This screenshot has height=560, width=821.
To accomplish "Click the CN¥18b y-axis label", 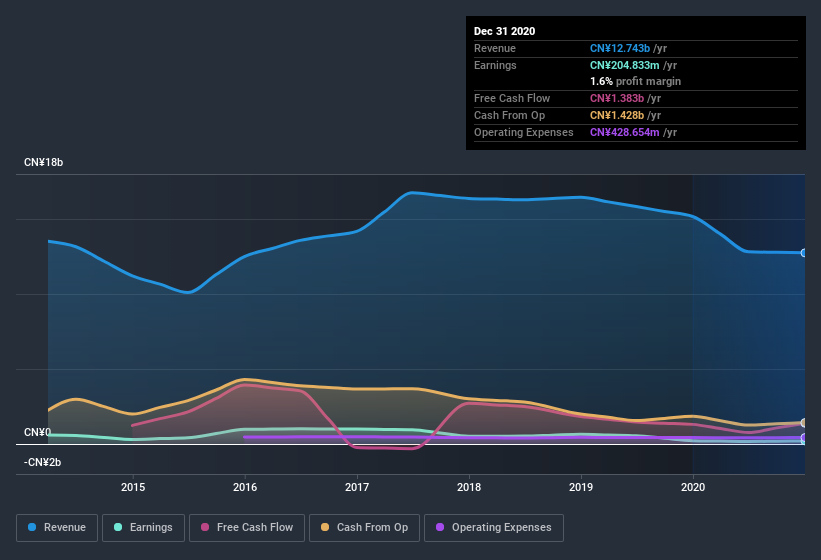I will [x=44, y=162].
